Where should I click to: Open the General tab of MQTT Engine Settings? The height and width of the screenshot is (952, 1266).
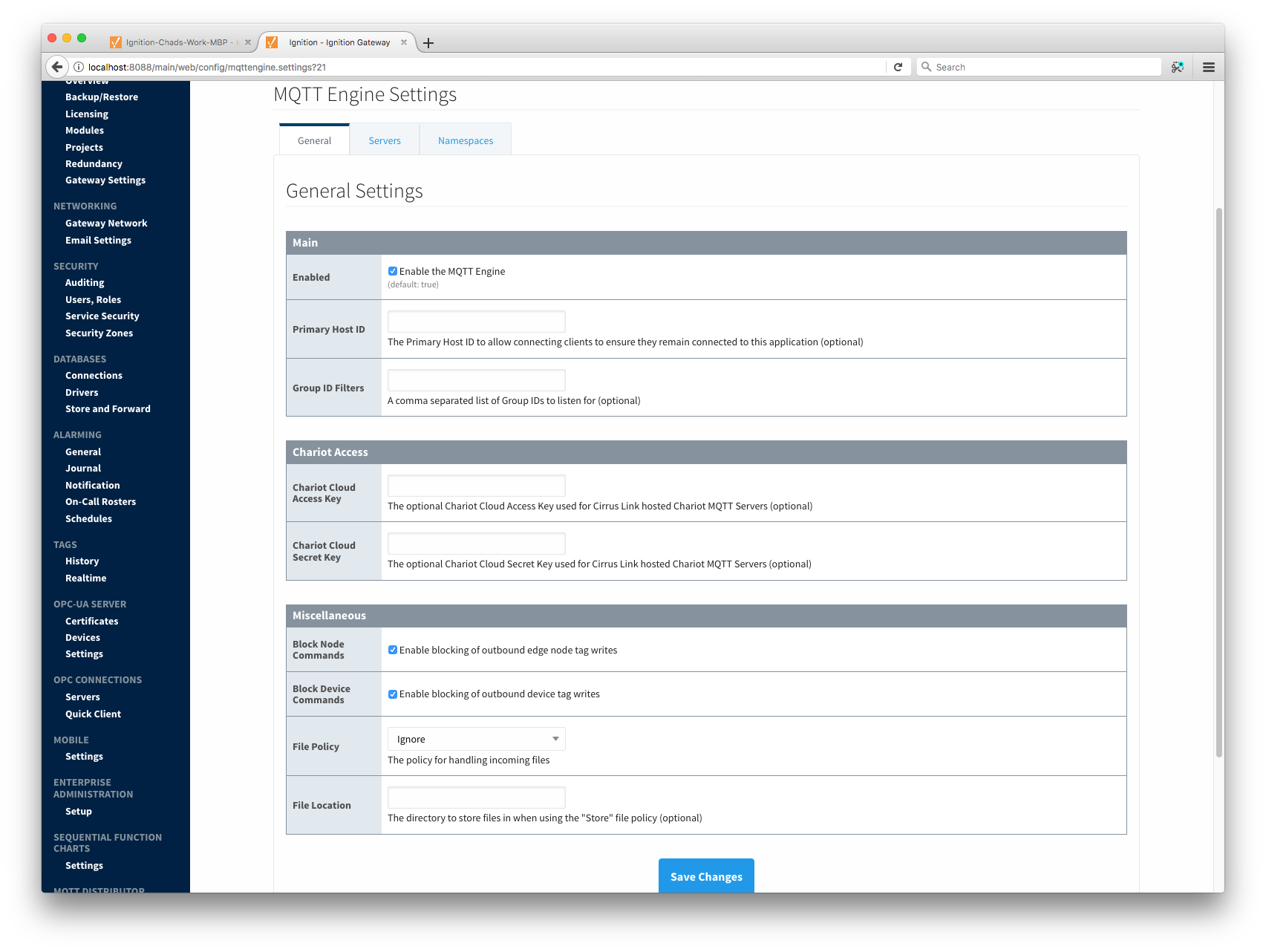[315, 140]
